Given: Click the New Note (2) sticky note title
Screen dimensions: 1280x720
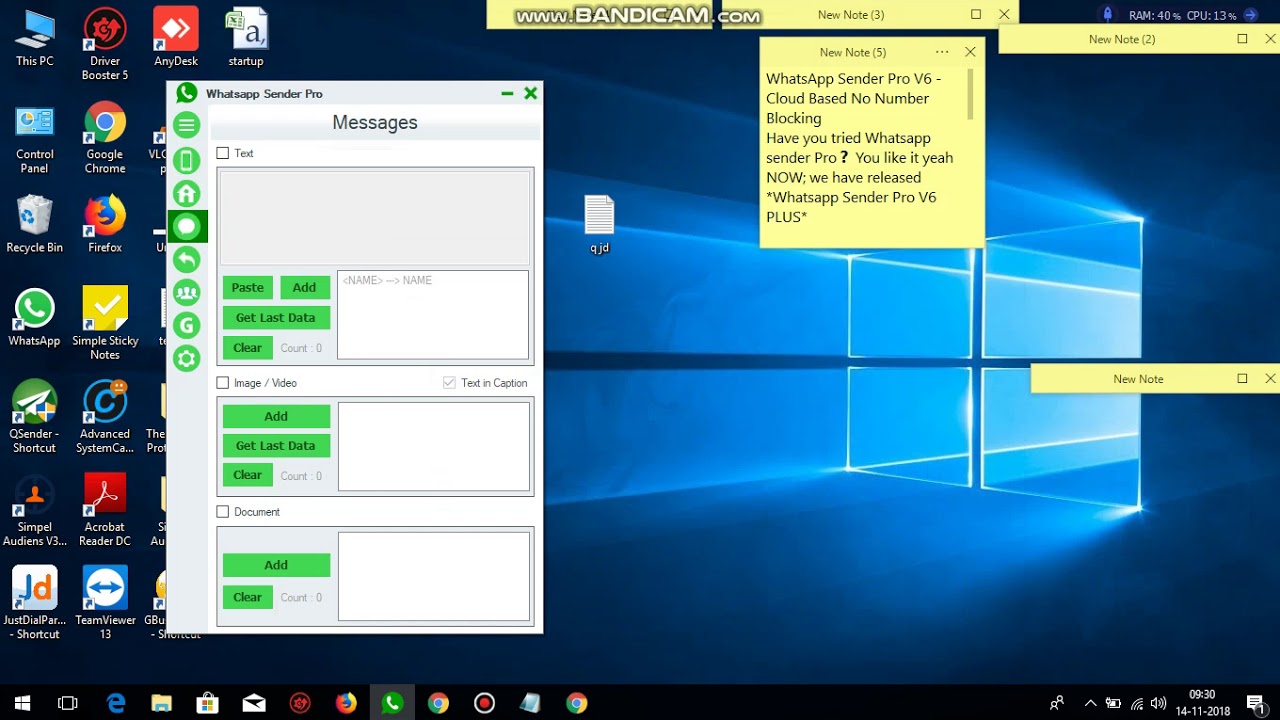Looking at the screenshot, I should point(1121,39).
